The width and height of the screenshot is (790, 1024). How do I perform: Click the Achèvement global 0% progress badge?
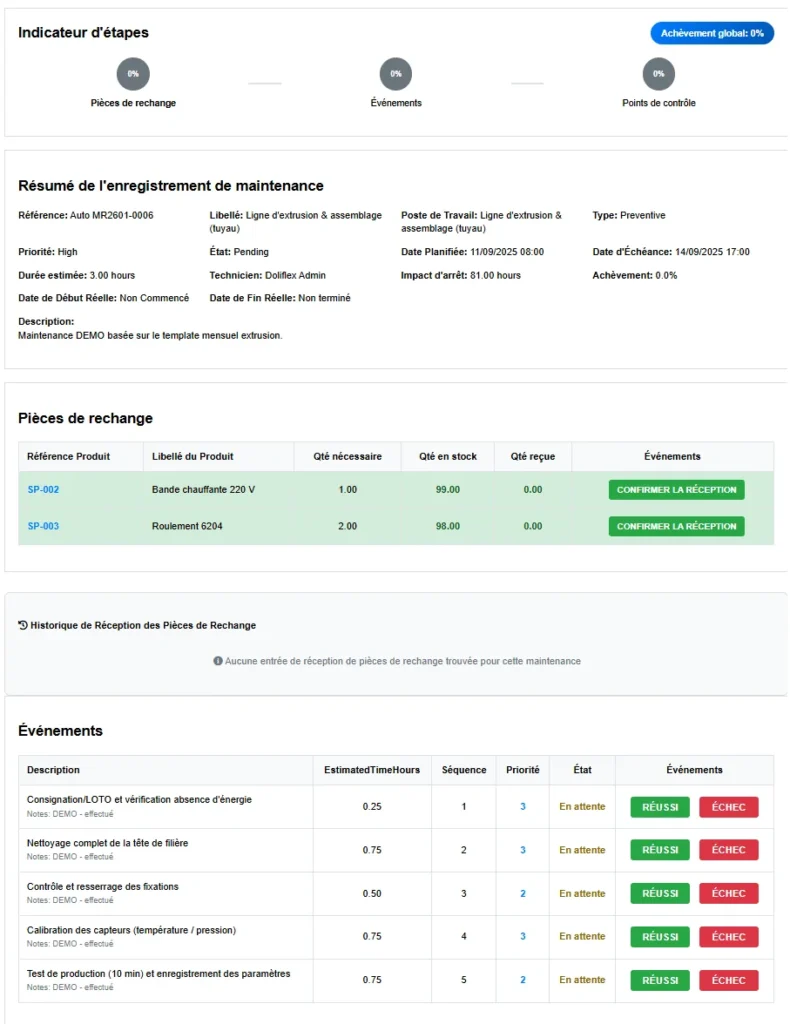pyautogui.click(x=712, y=33)
